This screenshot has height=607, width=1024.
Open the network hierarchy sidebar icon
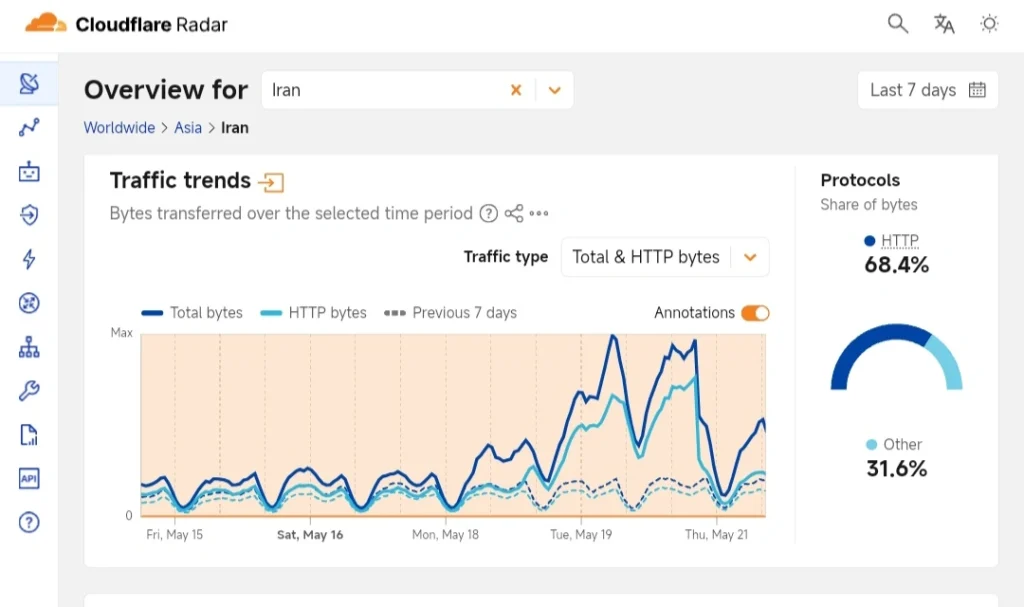29,347
